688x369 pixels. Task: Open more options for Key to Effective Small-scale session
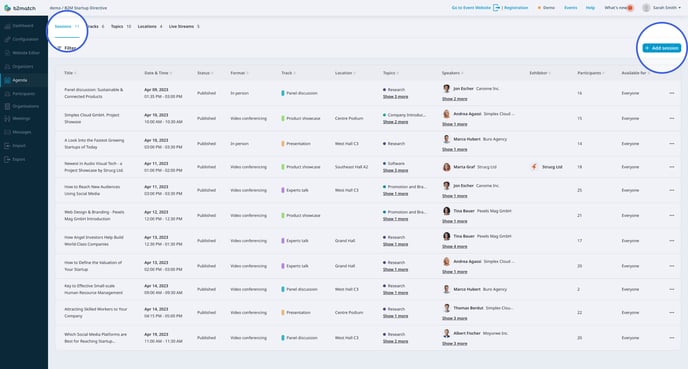click(672, 289)
